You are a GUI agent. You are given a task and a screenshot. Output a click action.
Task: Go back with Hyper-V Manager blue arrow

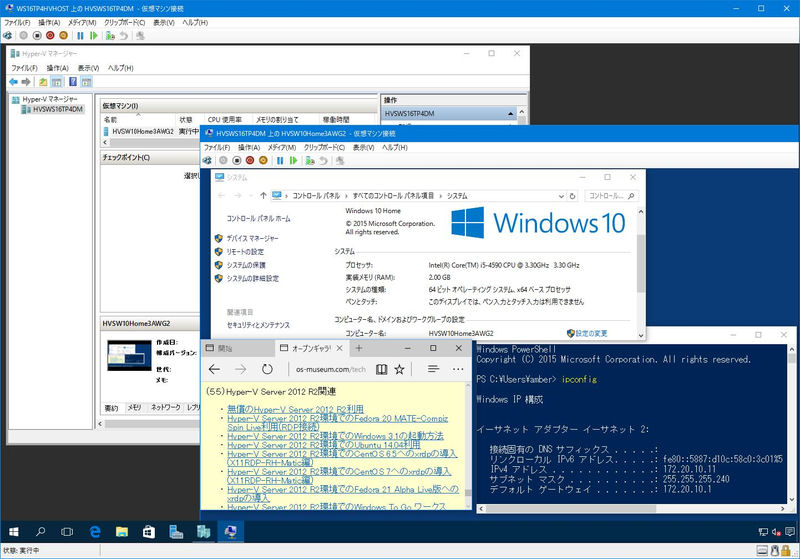click(x=13, y=82)
